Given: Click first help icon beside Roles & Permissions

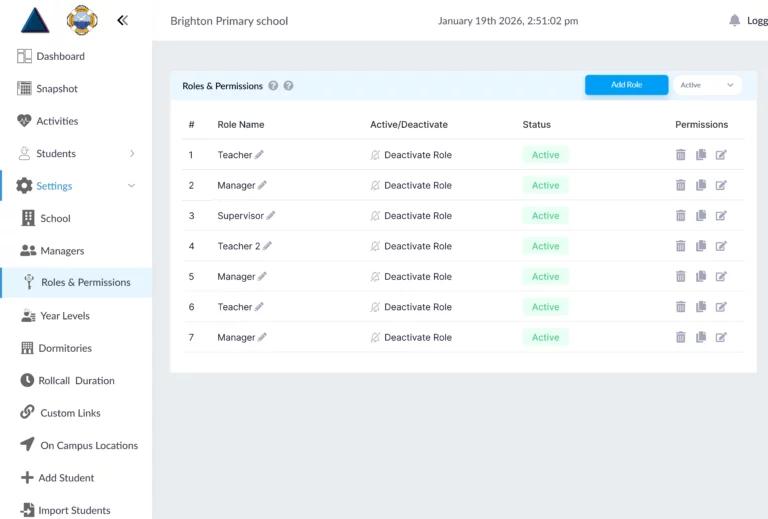Looking at the screenshot, I should 272,86.
